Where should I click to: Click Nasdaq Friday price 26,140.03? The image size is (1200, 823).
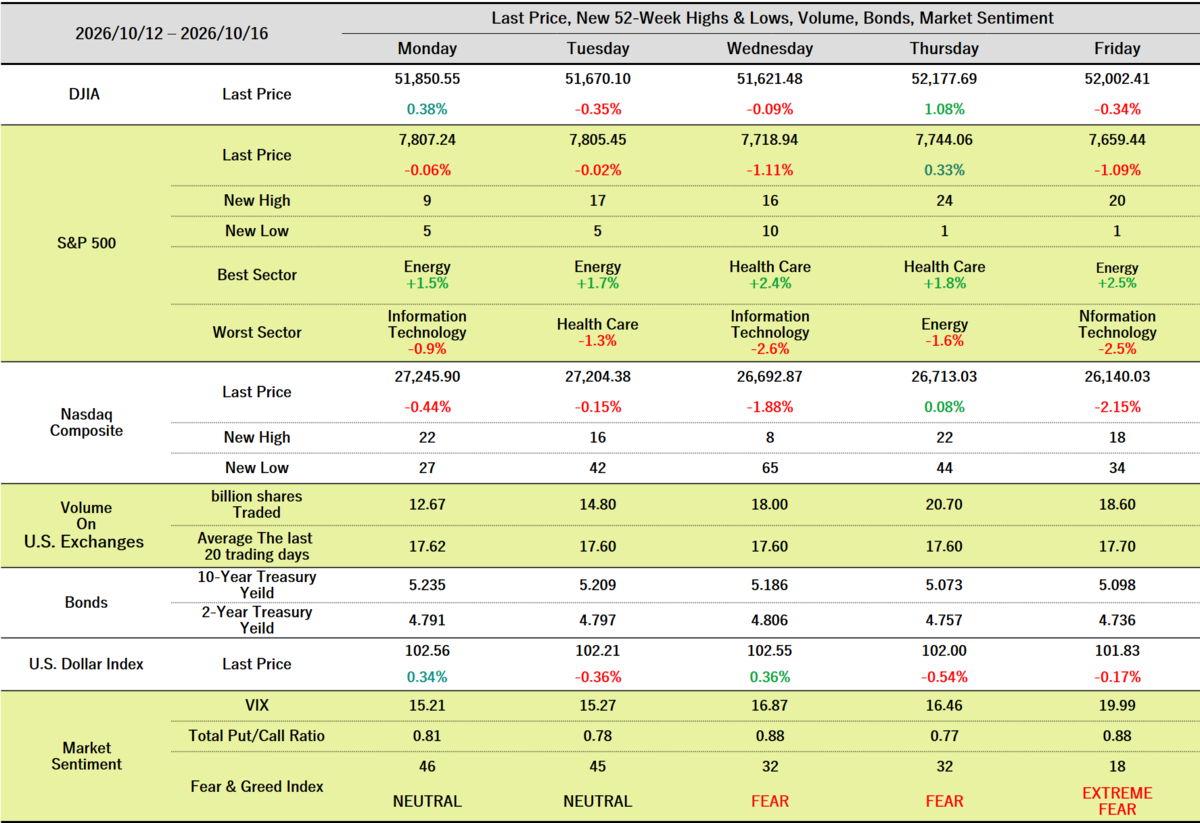point(1117,376)
